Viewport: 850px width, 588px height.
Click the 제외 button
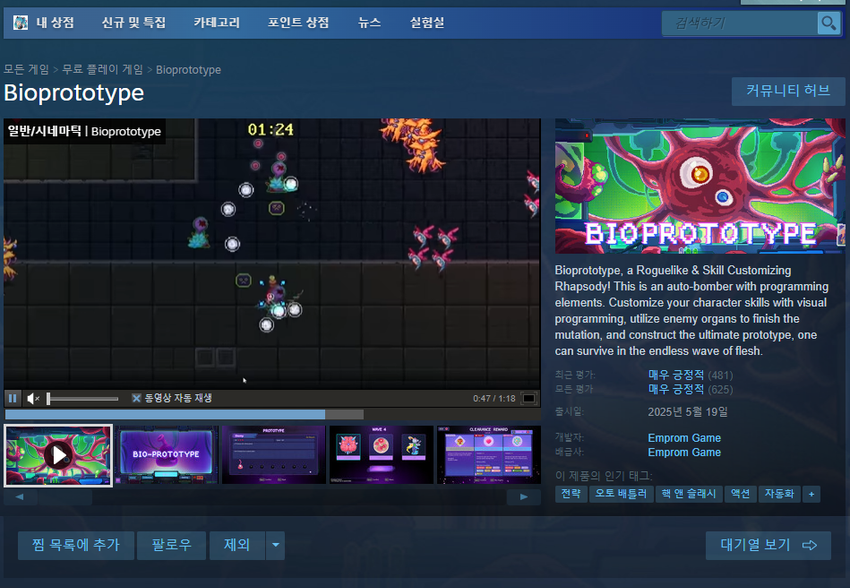click(237, 545)
